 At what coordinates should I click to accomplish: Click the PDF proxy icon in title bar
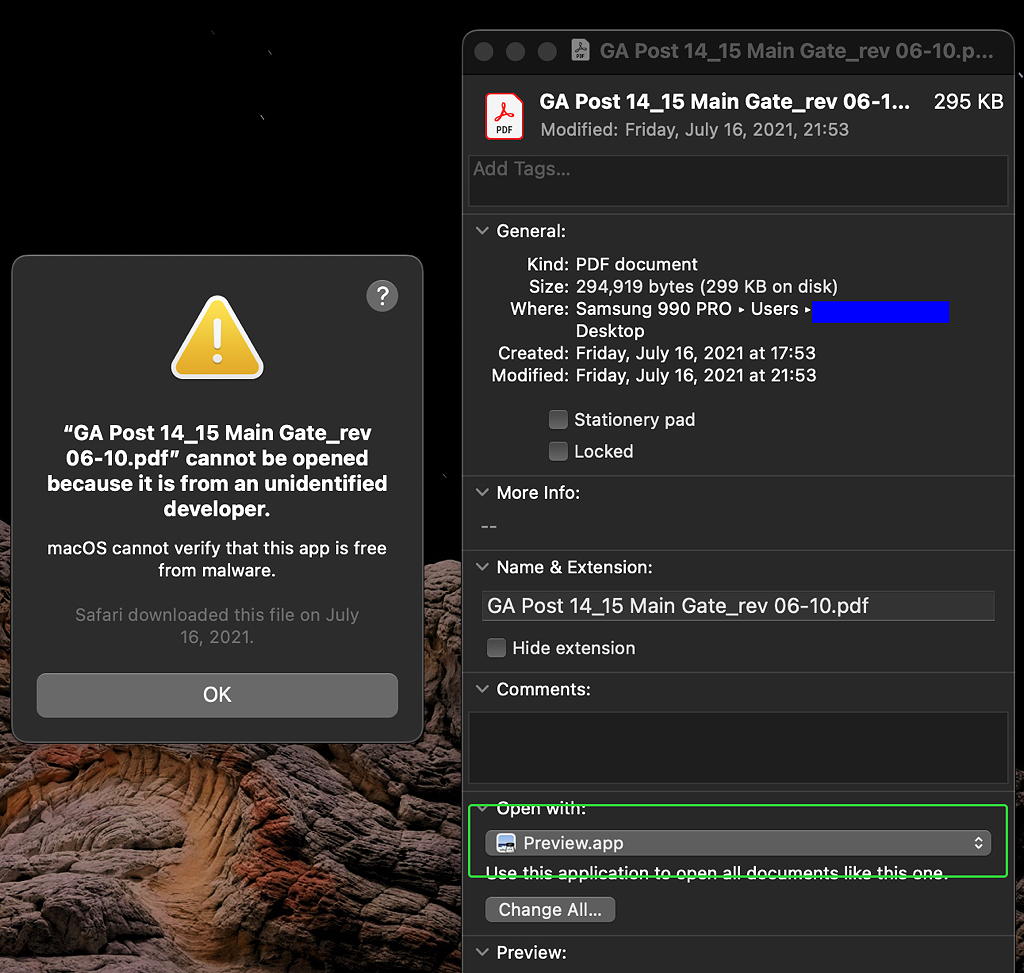(x=580, y=50)
